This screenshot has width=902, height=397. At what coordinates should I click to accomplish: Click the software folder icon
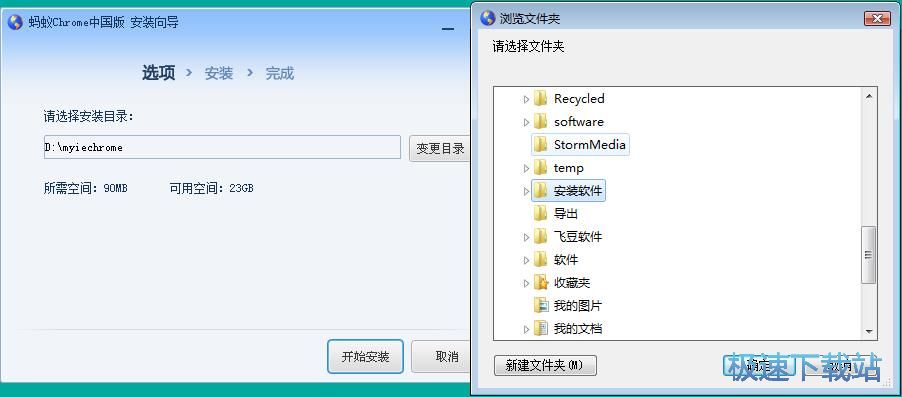[x=540, y=121]
